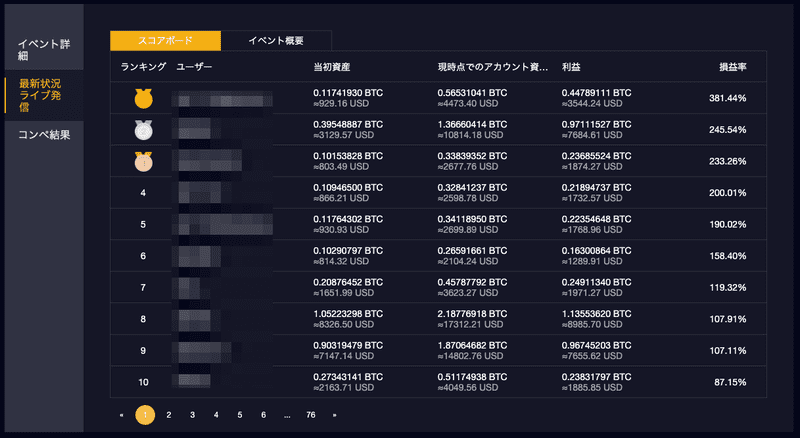Click the 200.01% profit rate value
The height and width of the screenshot is (438, 800).
tap(728, 193)
